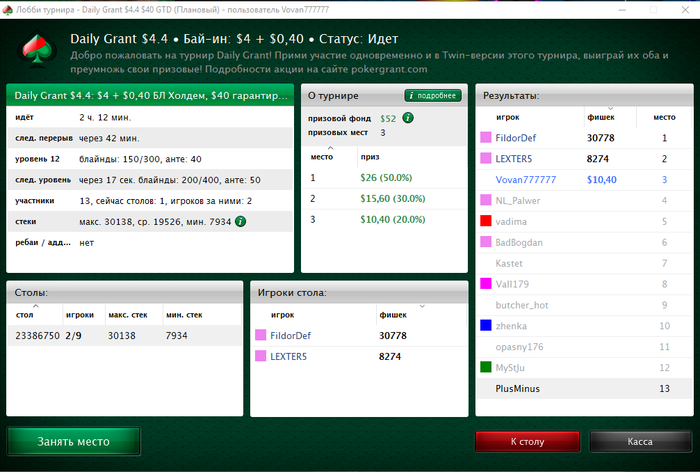The height and width of the screenshot is (472, 700).
Task: Click the 'Занять место' button
Action: [x=74, y=441]
